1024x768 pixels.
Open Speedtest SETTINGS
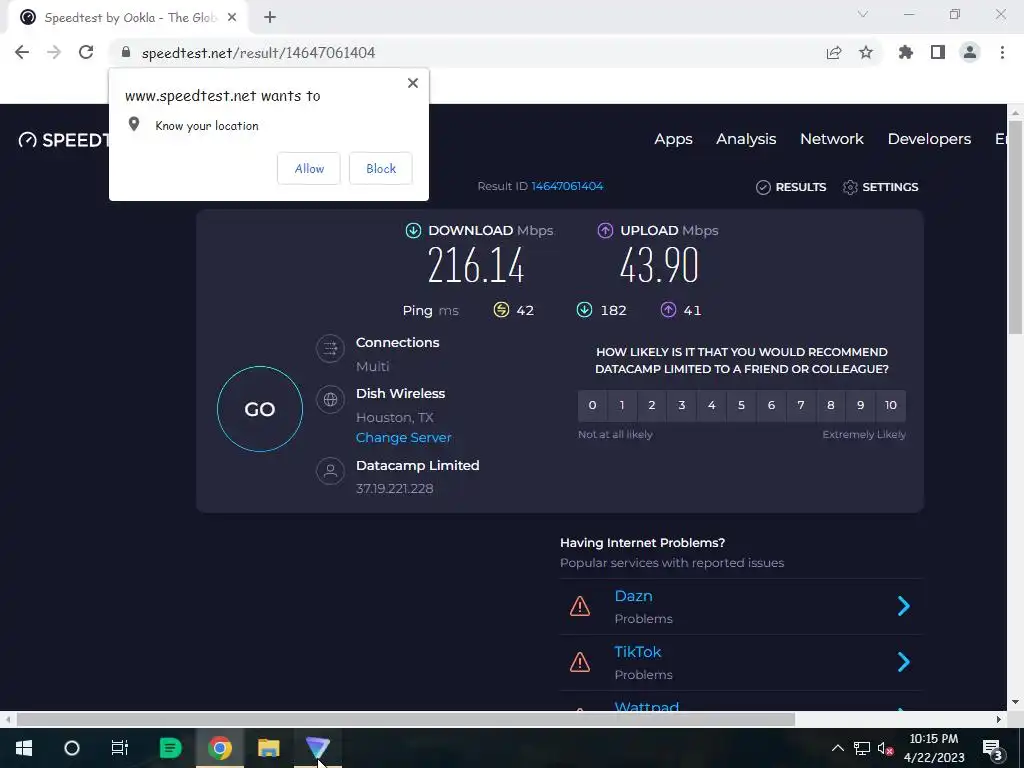click(880, 187)
